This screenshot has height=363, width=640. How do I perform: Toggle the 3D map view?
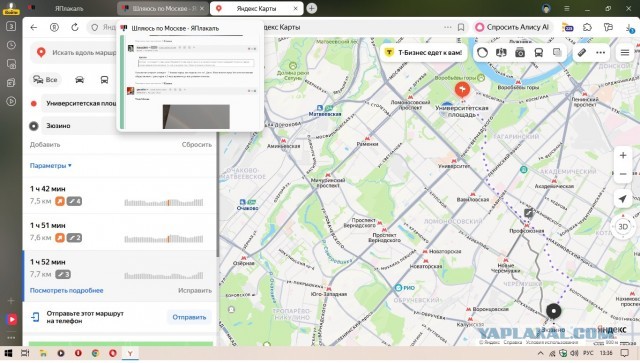tap(623, 227)
